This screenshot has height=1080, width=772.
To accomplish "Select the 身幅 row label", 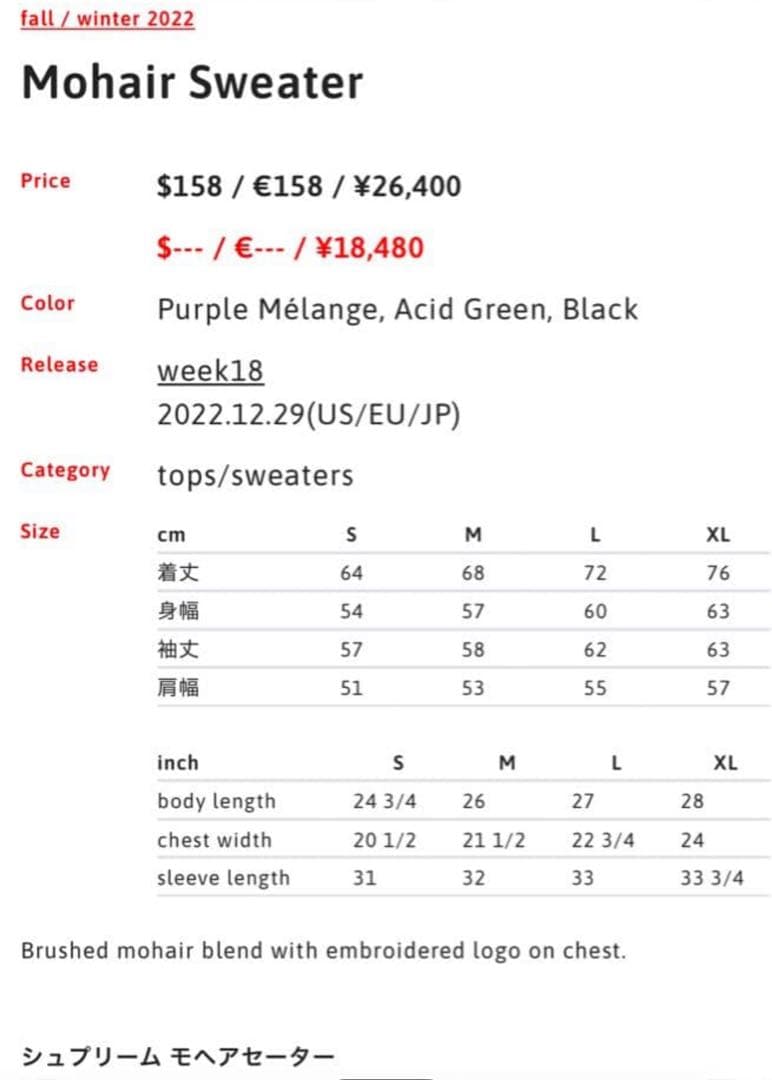I will (178, 611).
